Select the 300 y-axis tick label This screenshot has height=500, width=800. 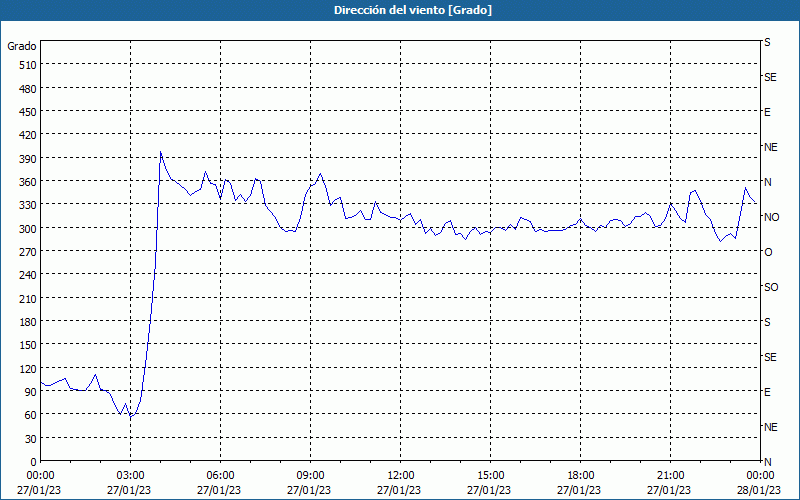tap(28, 229)
